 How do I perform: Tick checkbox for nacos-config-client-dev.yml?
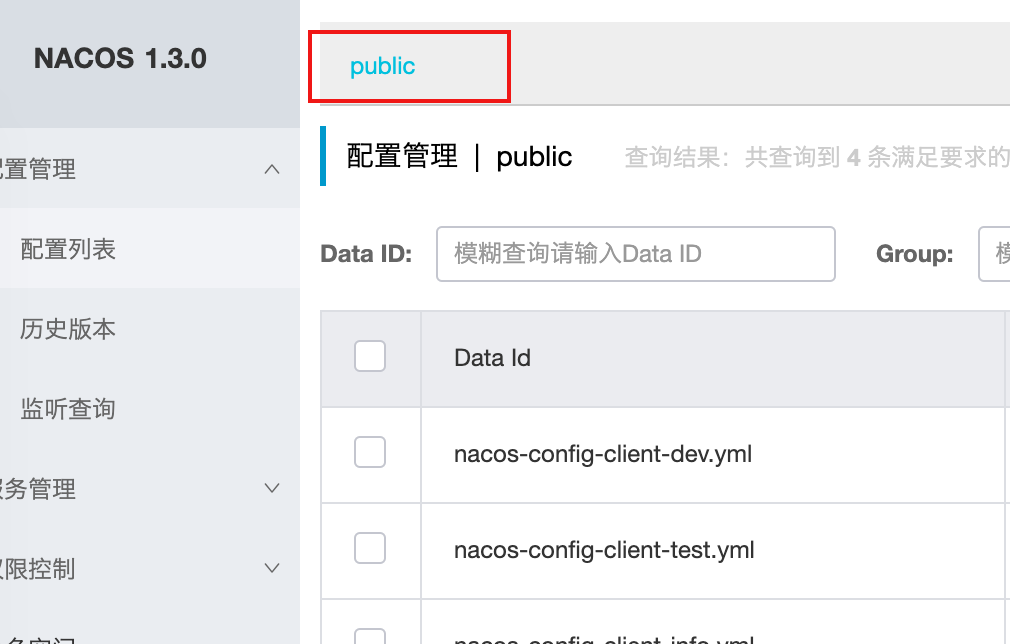pos(370,452)
